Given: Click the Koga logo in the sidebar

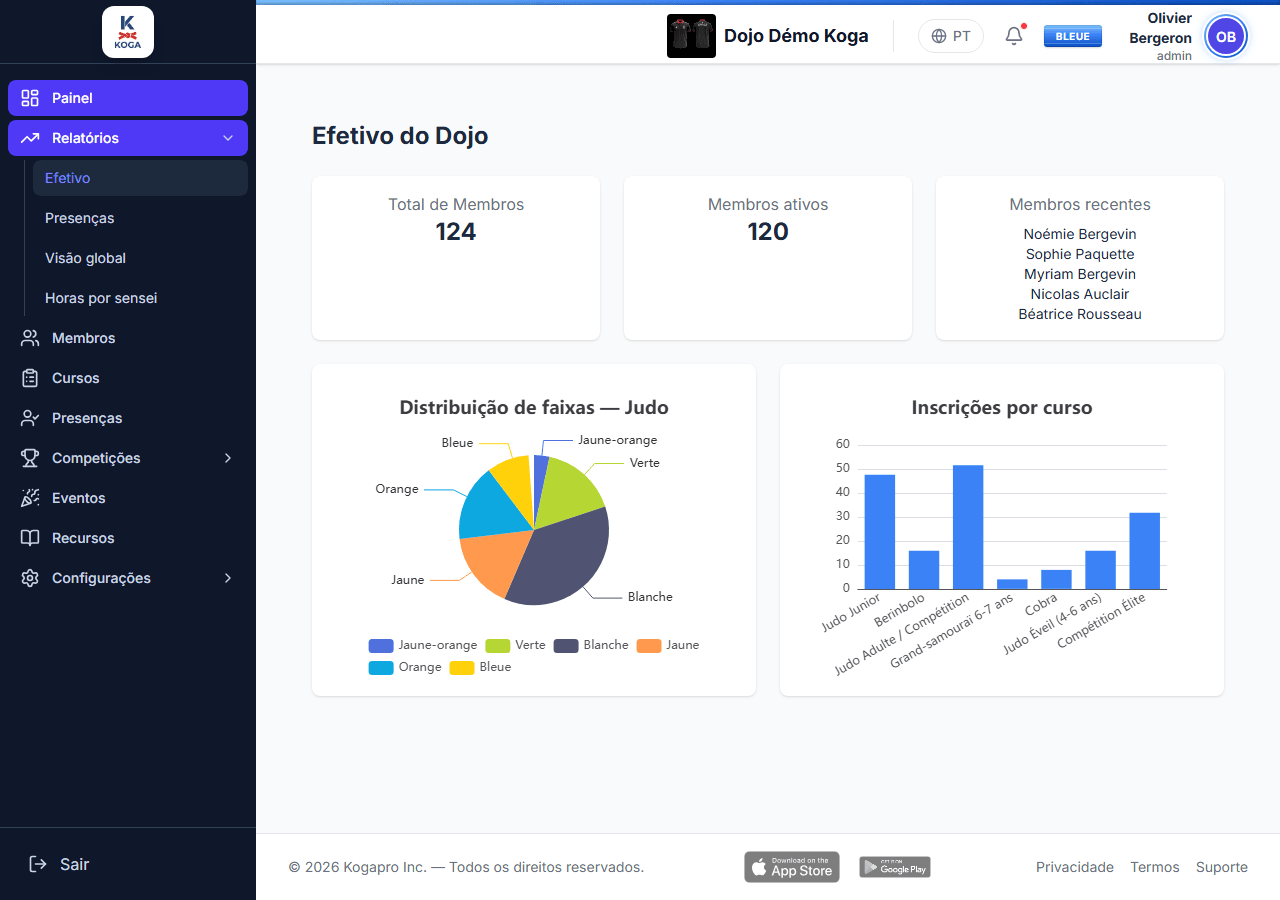Looking at the screenshot, I should tap(128, 32).
